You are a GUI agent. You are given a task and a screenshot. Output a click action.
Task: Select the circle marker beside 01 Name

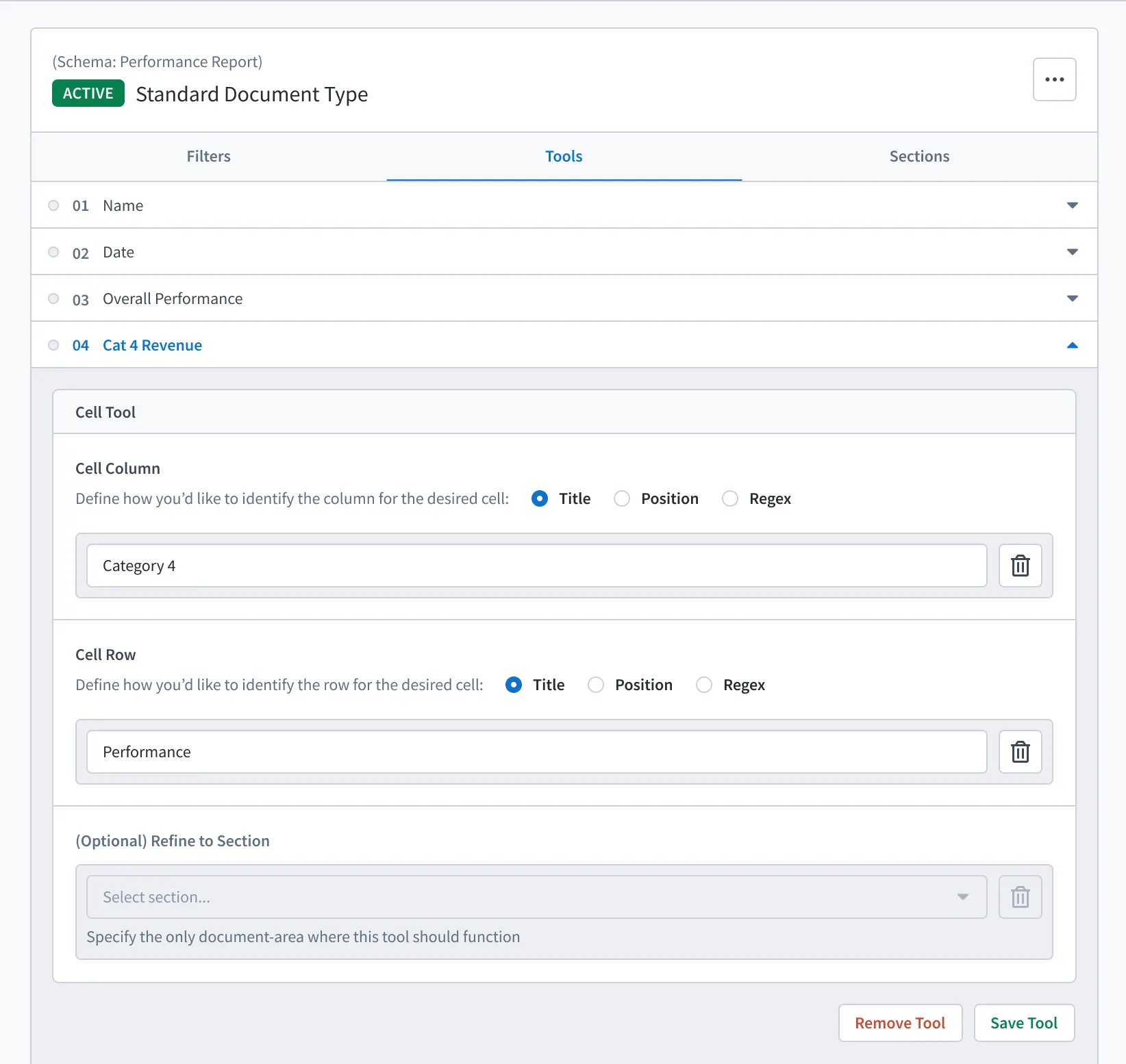coord(53,205)
